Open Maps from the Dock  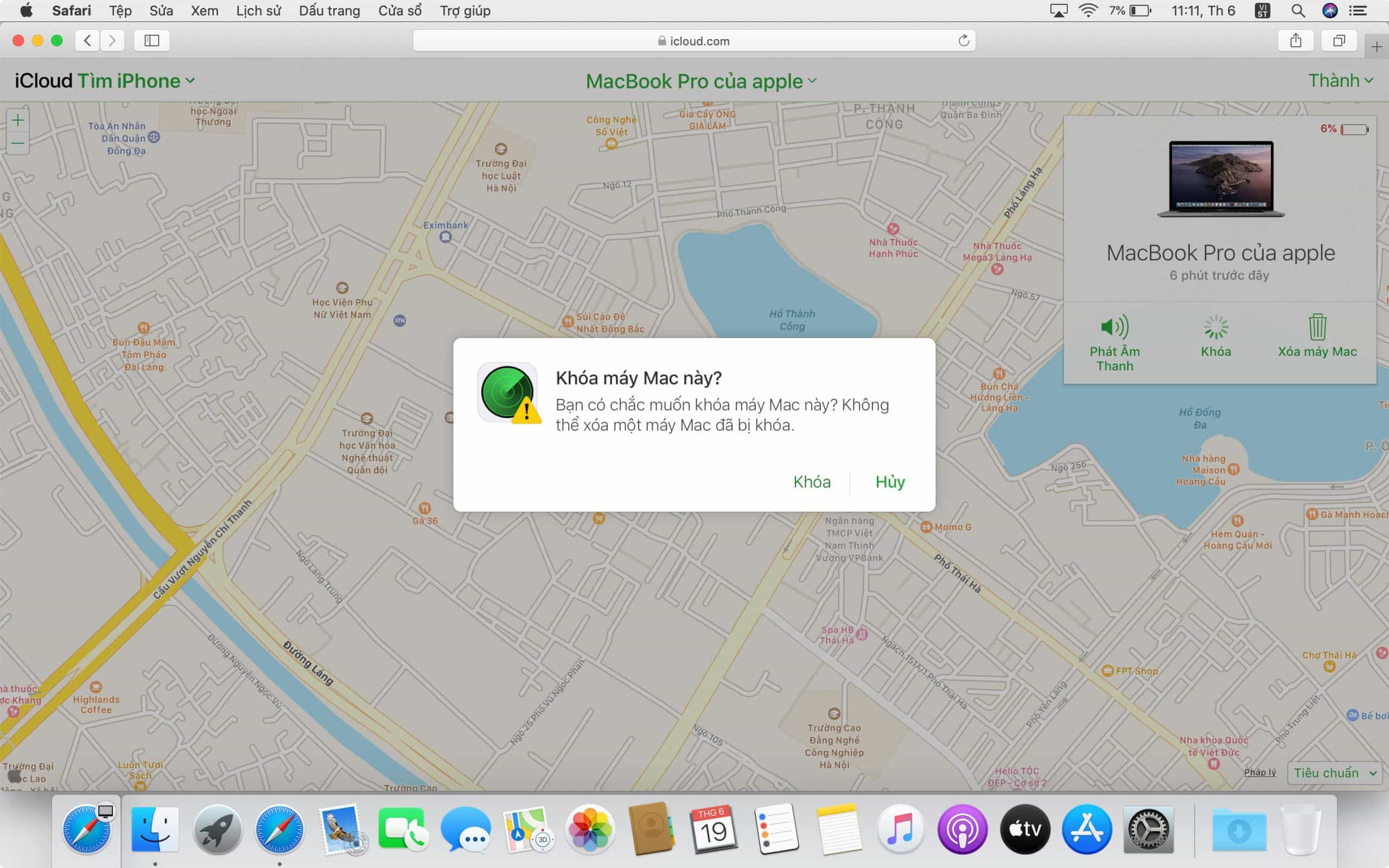(x=527, y=829)
